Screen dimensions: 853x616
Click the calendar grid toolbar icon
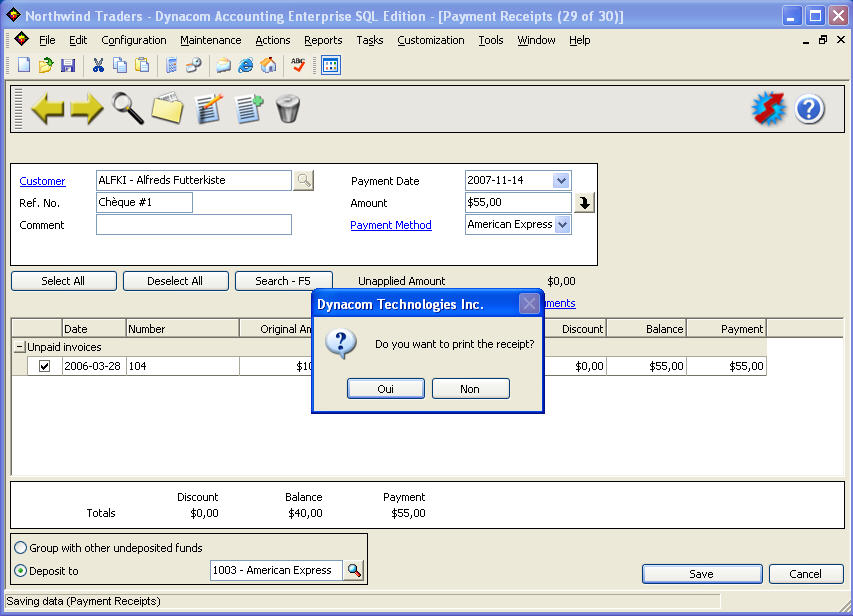tap(331, 65)
